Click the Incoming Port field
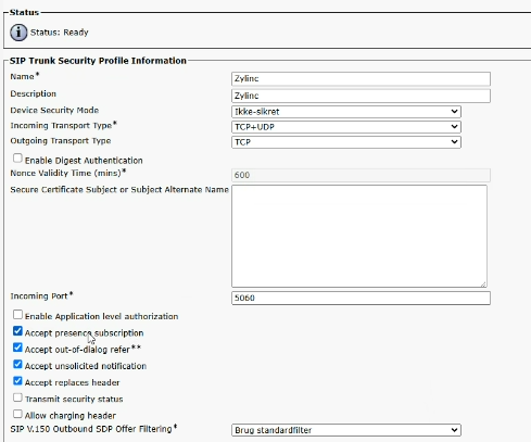The height and width of the screenshot is (442, 531). pyautogui.click(x=361, y=298)
